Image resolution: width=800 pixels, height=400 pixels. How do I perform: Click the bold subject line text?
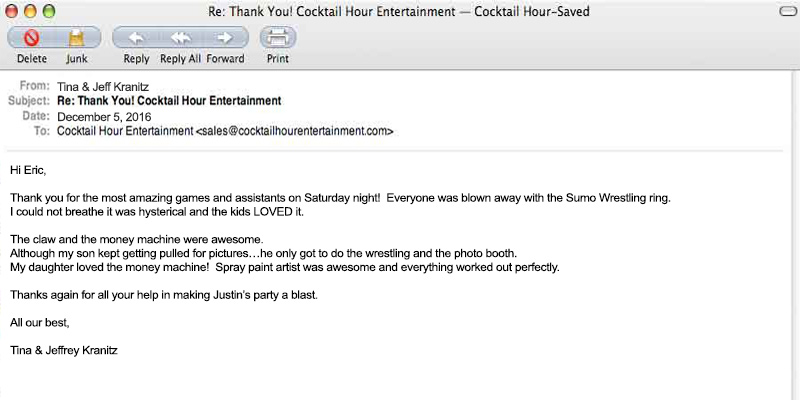169,101
